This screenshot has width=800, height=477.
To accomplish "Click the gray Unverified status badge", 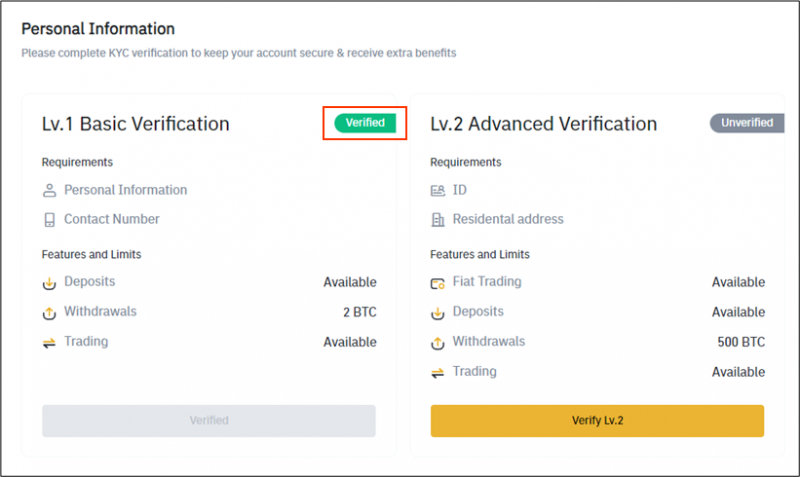I will 747,123.
